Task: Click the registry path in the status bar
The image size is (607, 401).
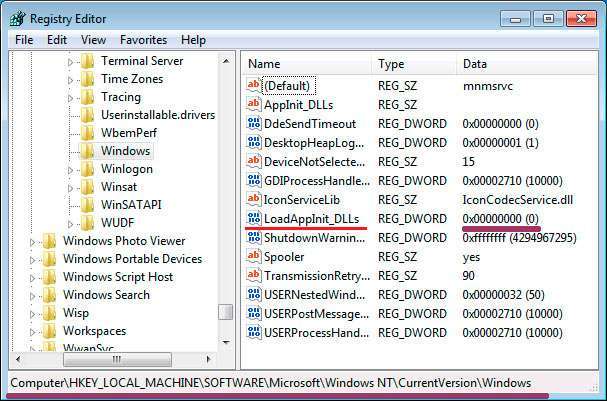Action: [271, 383]
